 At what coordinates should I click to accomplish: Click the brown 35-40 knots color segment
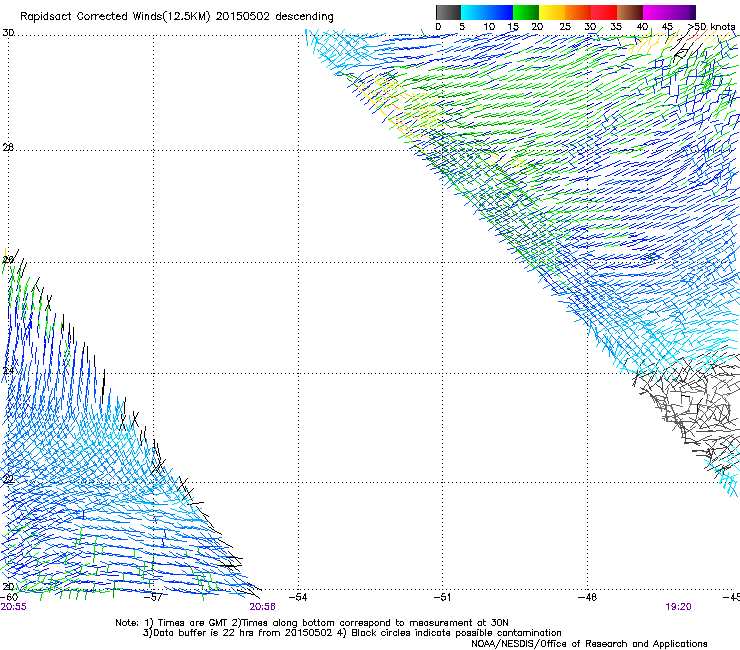(630, 12)
